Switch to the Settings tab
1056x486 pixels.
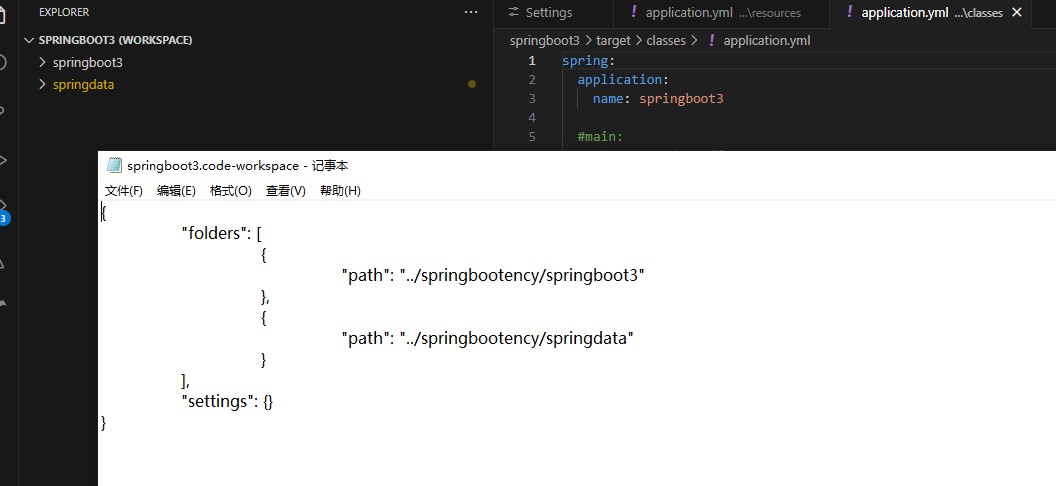(x=548, y=12)
